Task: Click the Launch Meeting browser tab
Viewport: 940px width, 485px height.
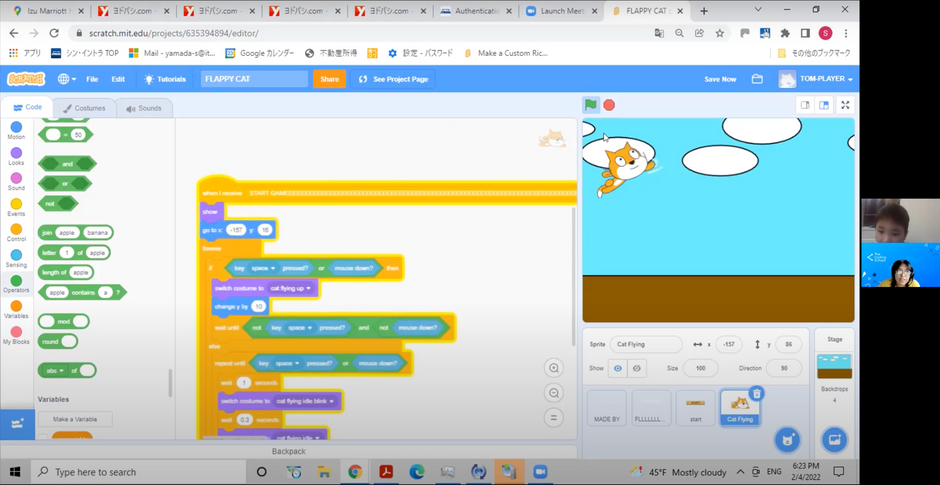Action: [560, 11]
